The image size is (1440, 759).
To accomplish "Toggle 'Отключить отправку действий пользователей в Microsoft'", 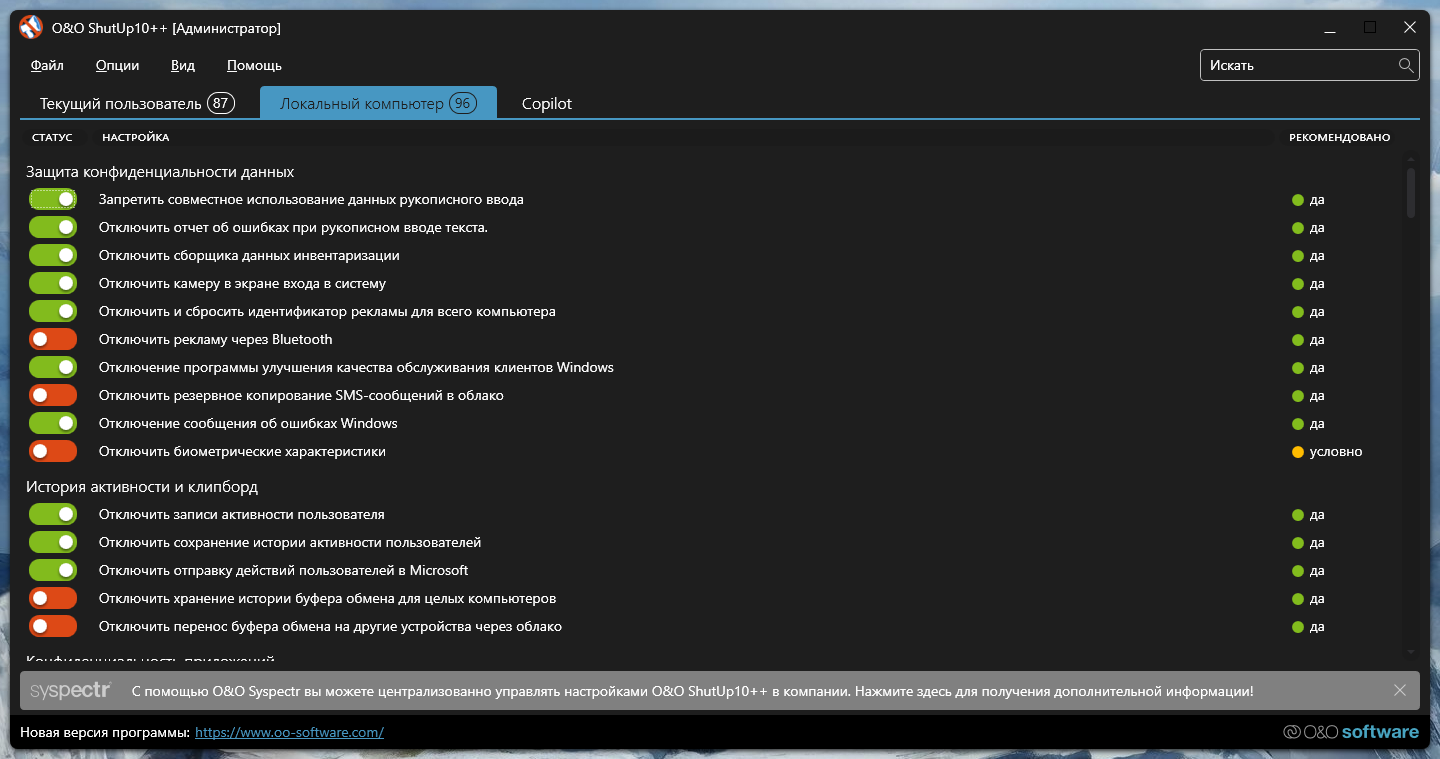I will pyautogui.click(x=53, y=570).
